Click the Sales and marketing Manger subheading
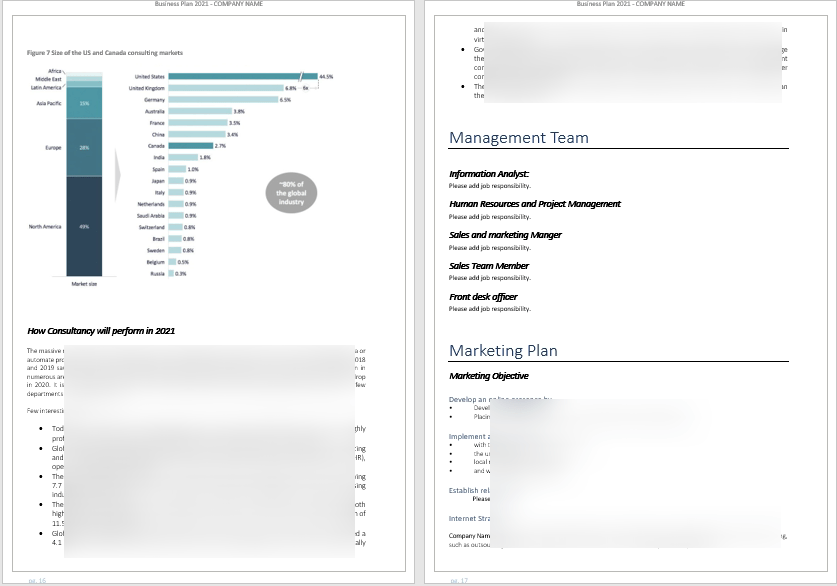837x586 pixels. [x=505, y=235]
